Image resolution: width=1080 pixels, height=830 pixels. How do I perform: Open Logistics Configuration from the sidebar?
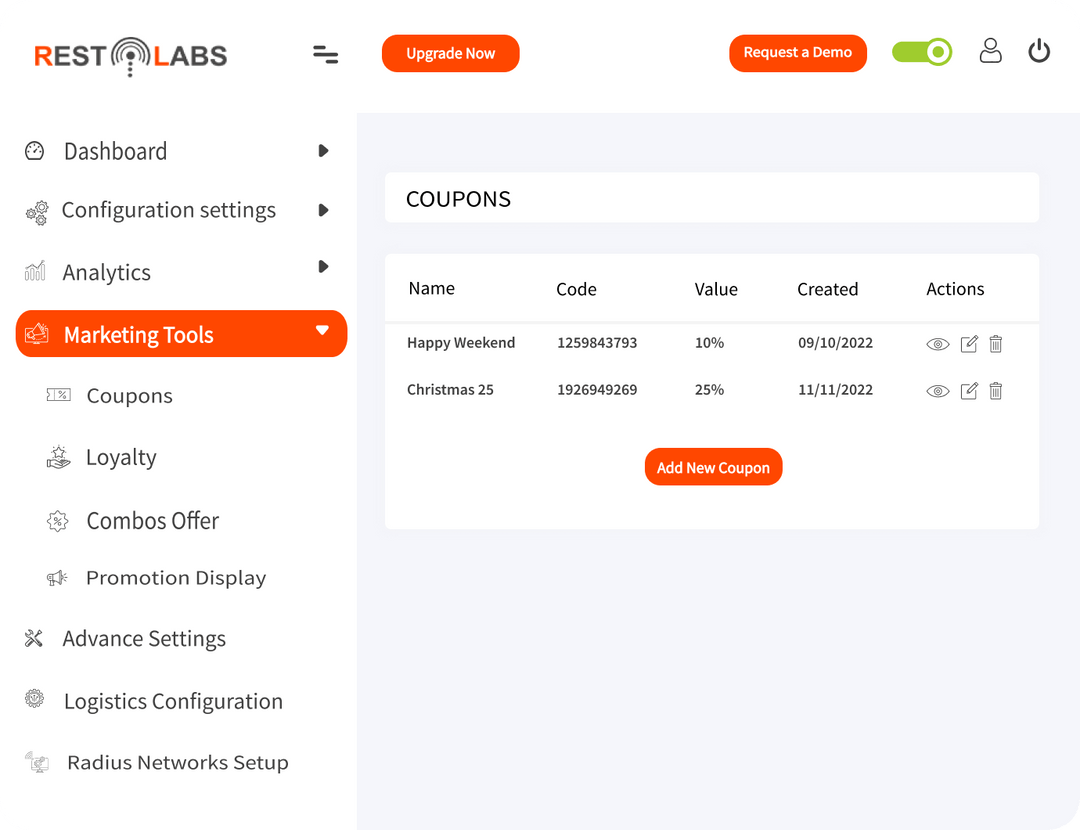(x=173, y=701)
